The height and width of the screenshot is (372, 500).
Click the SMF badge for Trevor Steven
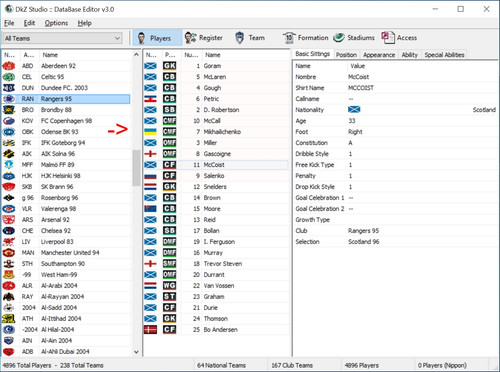169,264
